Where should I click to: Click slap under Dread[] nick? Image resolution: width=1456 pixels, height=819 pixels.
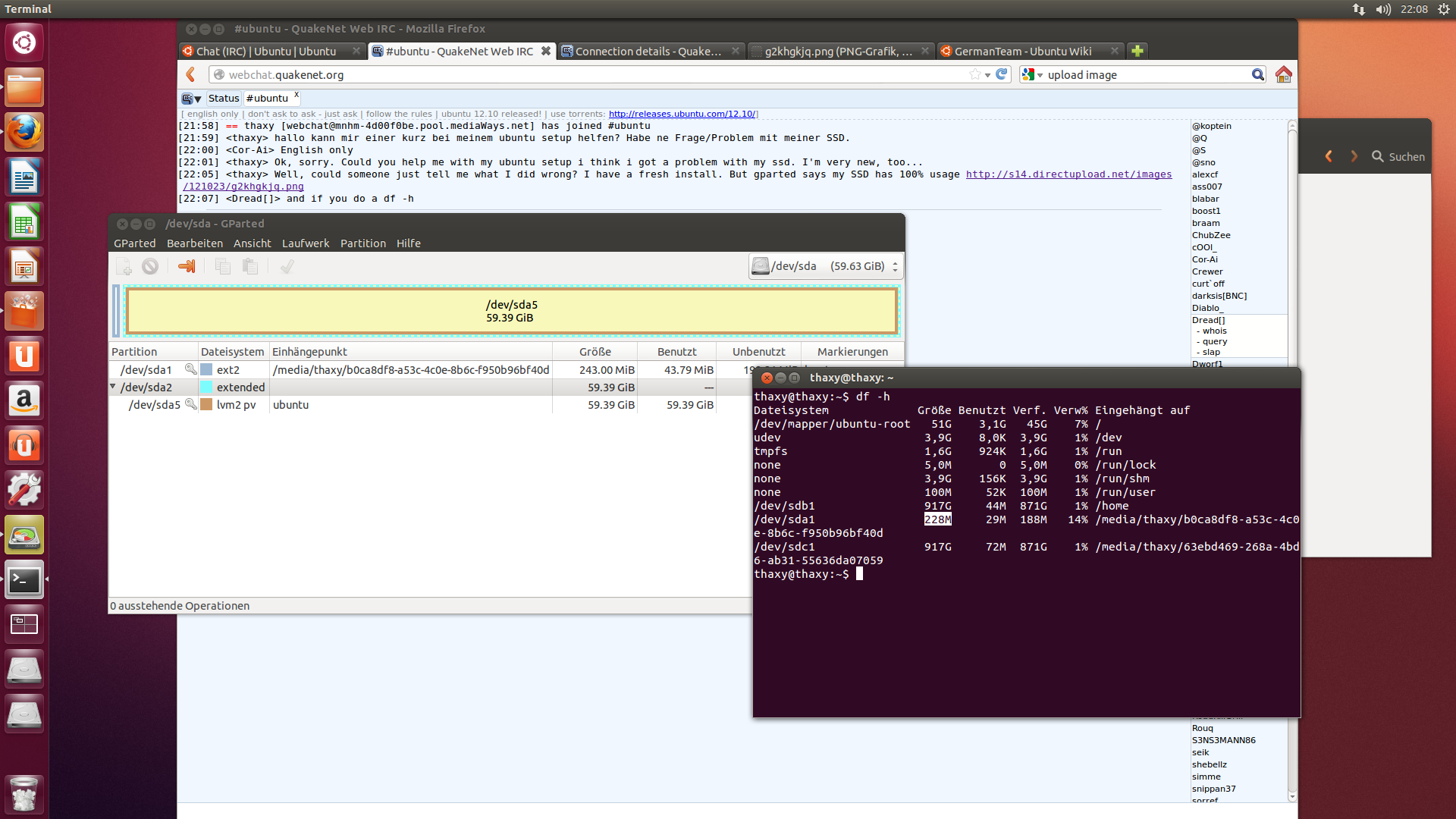point(1211,352)
